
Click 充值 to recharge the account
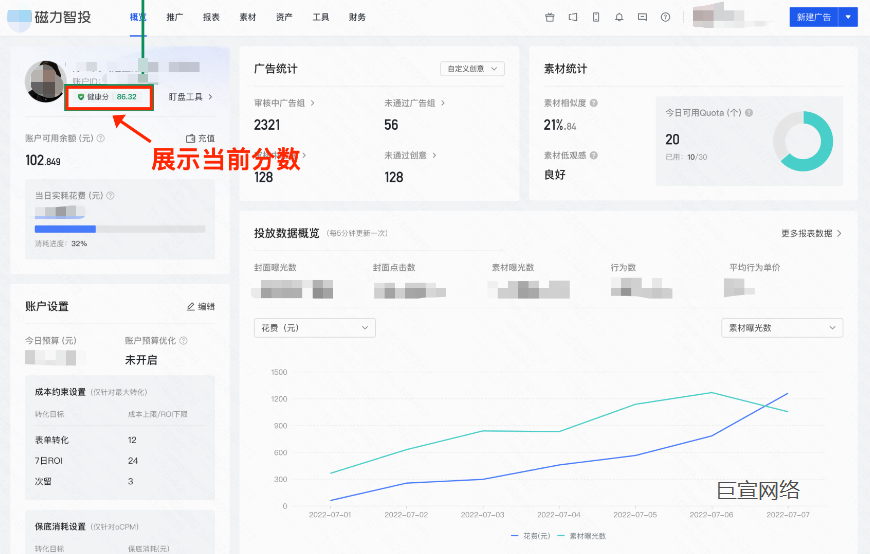200,138
